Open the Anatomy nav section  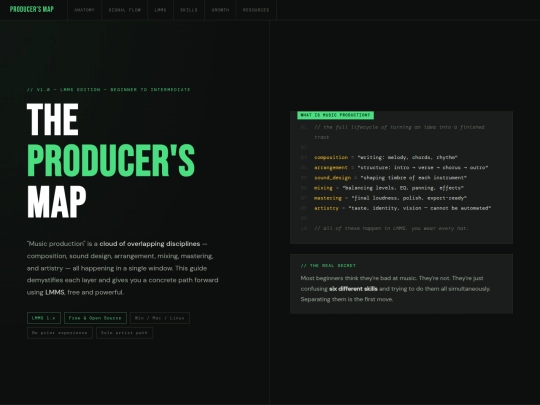click(84, 10)
